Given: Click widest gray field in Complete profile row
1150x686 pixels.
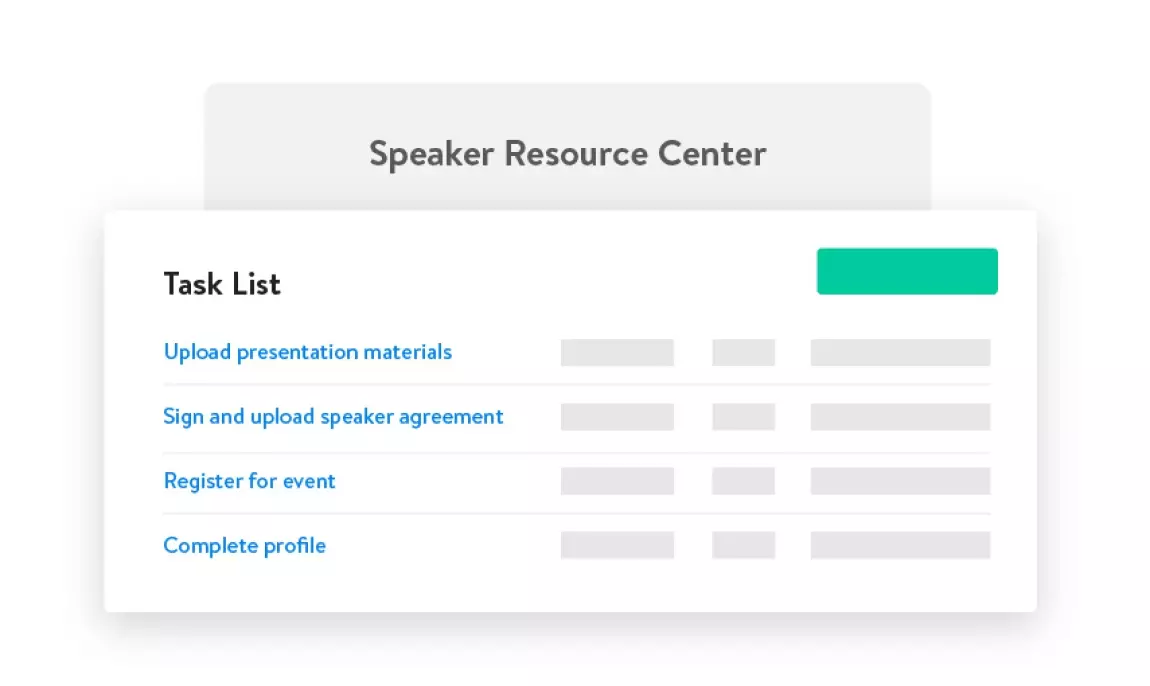Looking at the screenshot, I should click(x=900, y=545).
